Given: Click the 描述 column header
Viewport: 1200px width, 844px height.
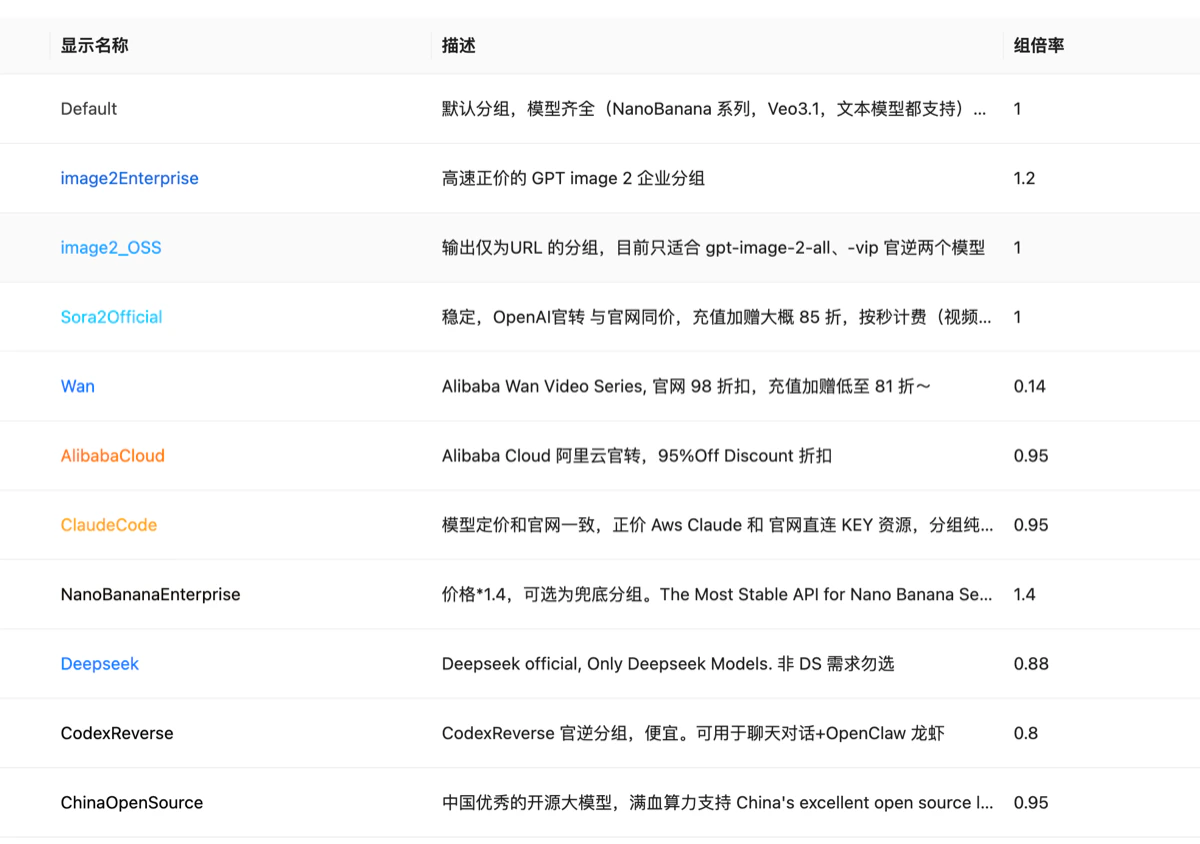Looking at the screenshot, I should pos(458,45).
